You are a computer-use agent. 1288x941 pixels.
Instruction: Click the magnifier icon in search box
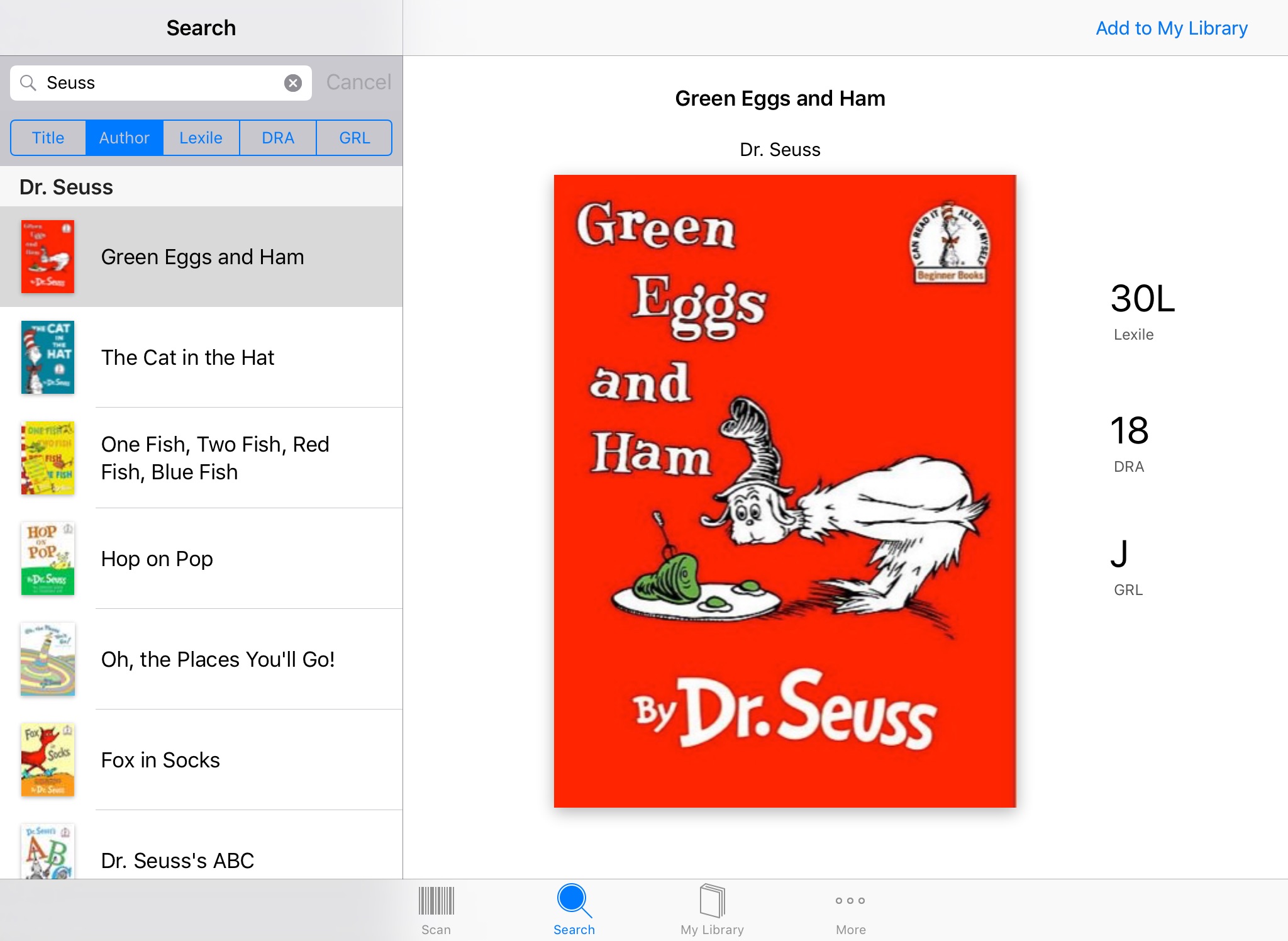tap(28, 83)
